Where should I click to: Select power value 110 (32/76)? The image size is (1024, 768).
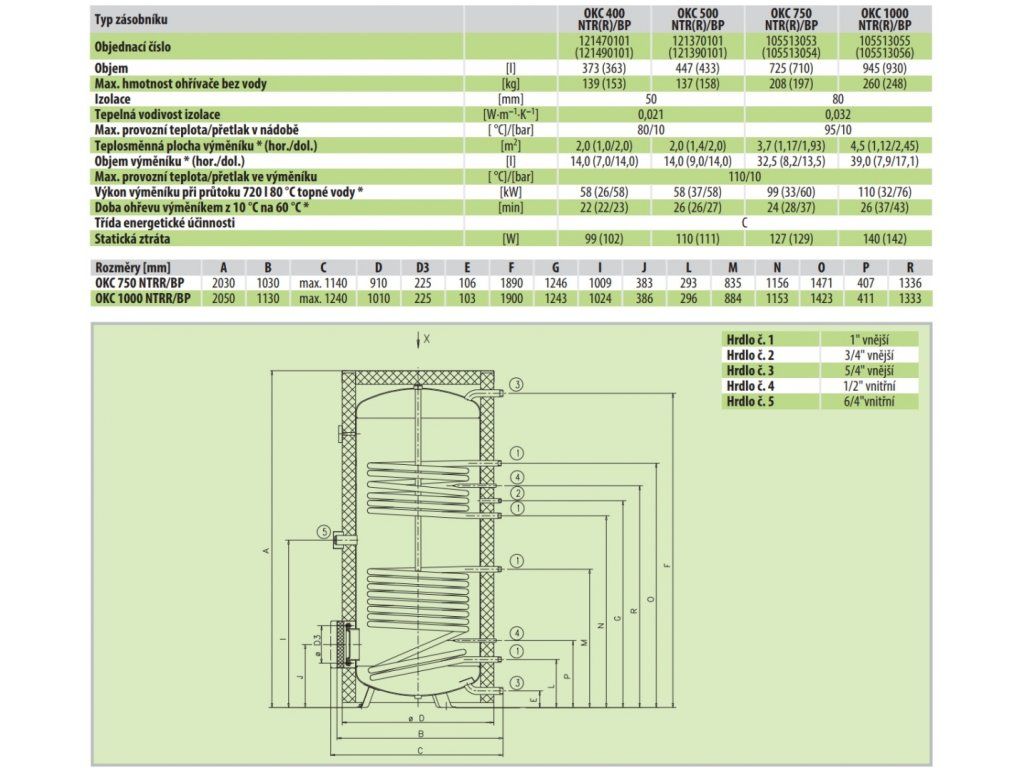(x=884, y=192)
